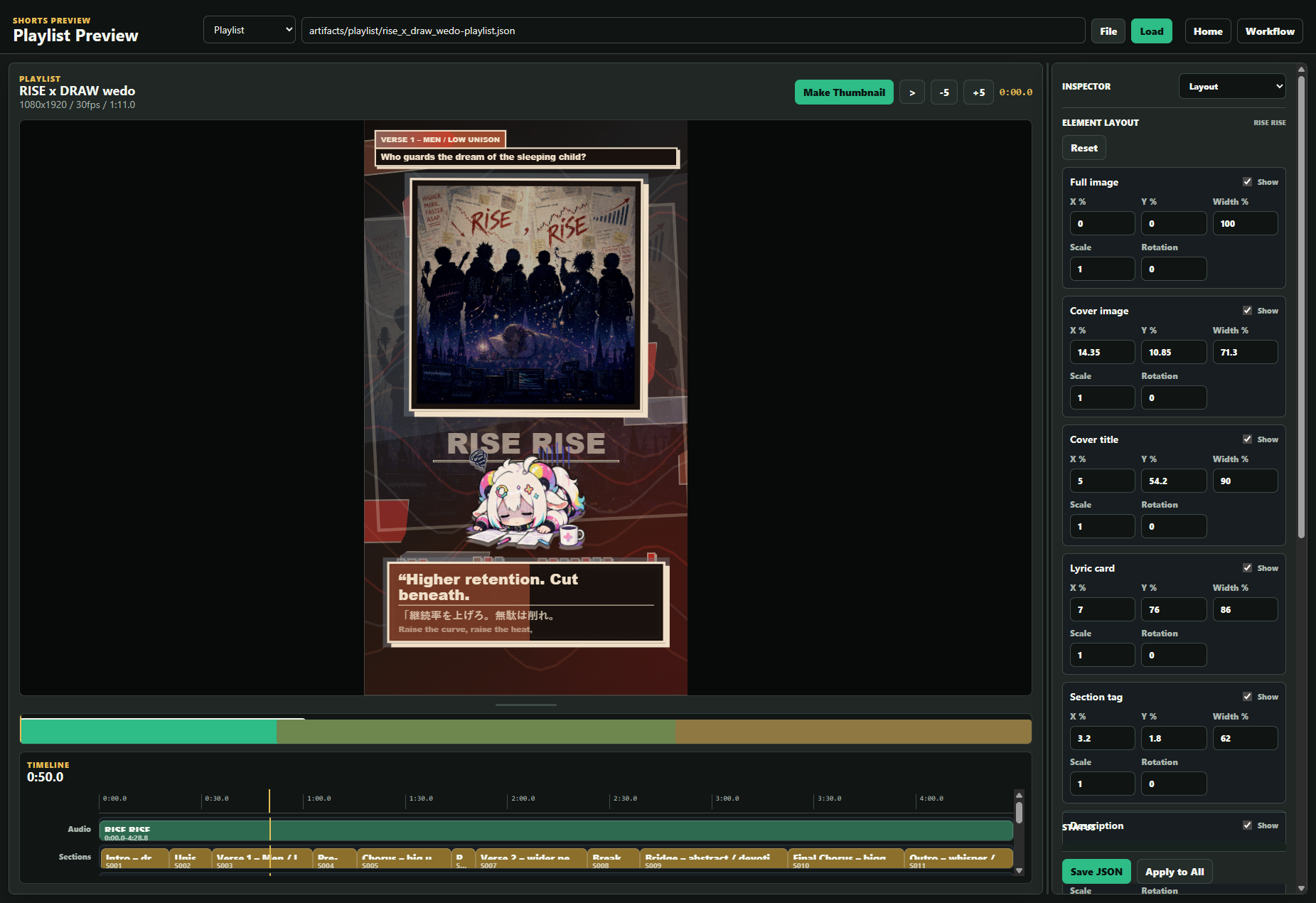This screenshot has height=903, width=1316.
Task: Click Section tag Width % field 62
Action: pos(1245,738)
